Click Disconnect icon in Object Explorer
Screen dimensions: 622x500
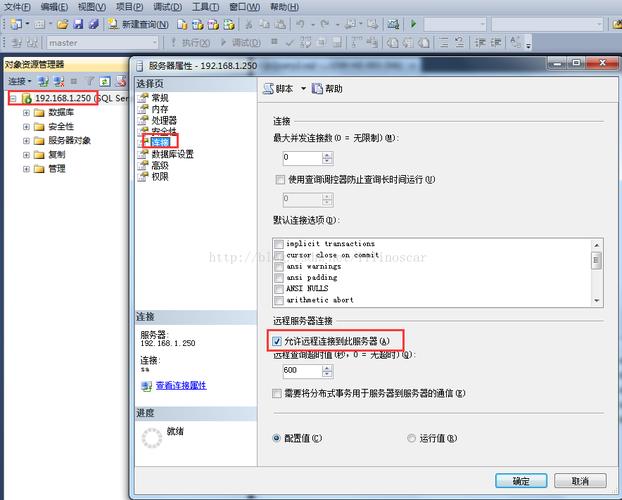pos(59,81)
